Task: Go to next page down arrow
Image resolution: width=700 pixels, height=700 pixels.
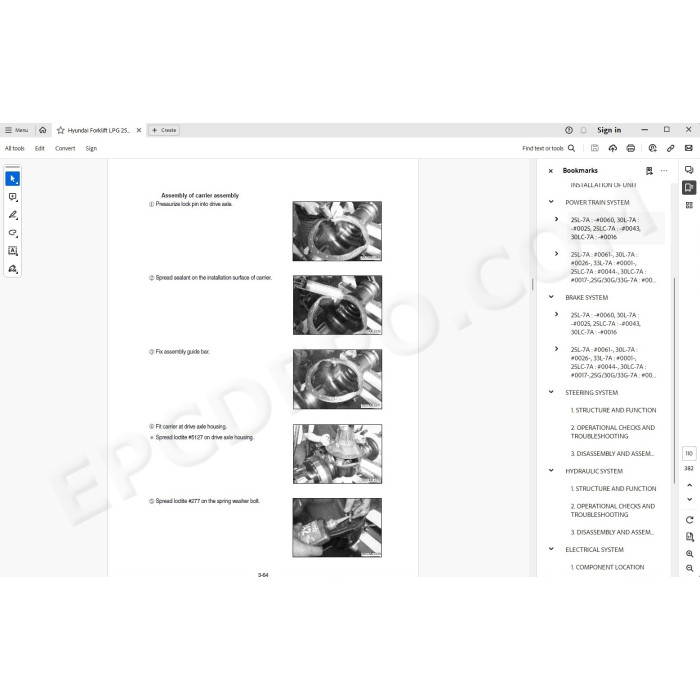Action: click(689, 500)
